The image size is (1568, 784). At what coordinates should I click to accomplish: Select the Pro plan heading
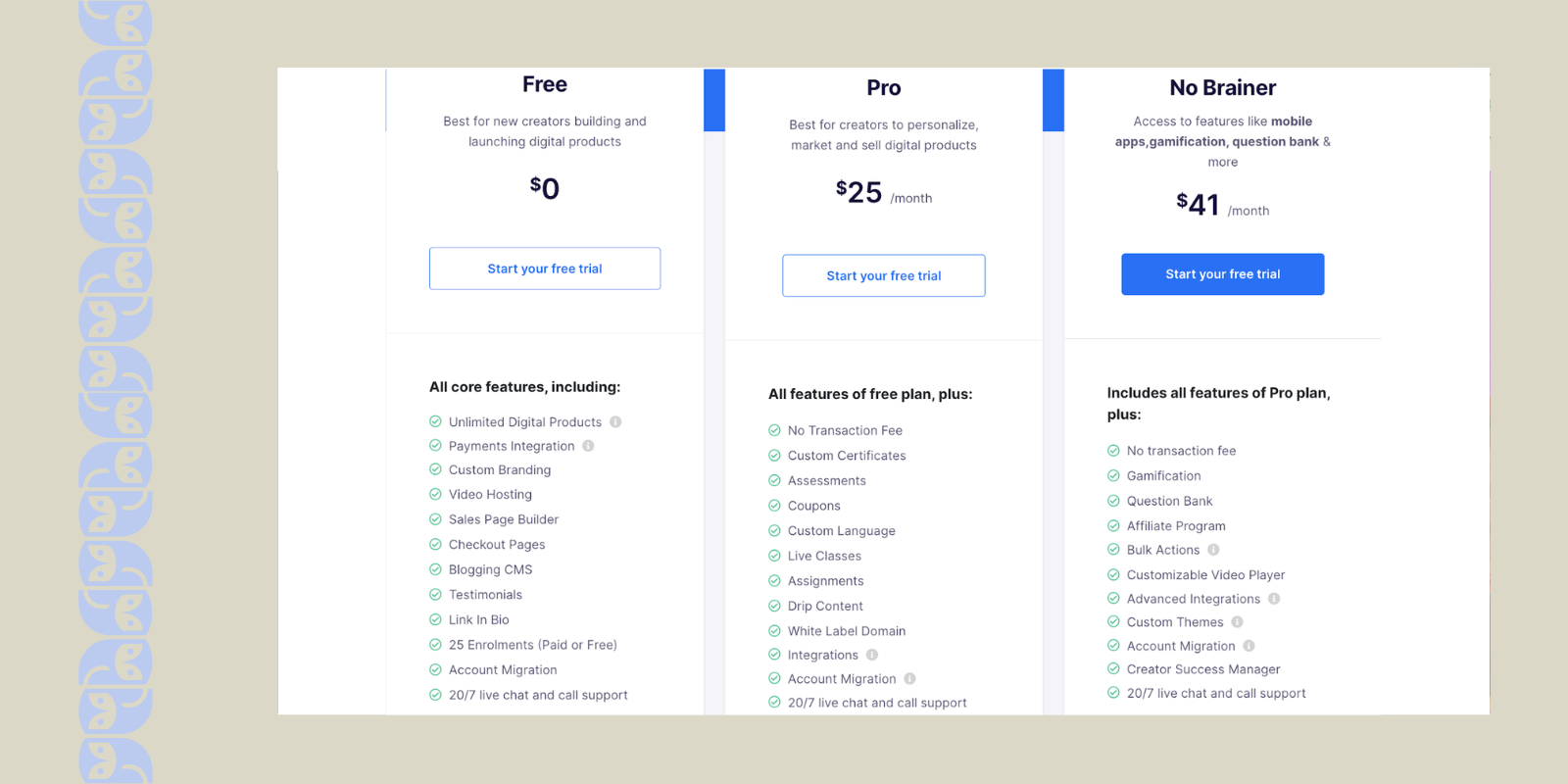point(883,87)
